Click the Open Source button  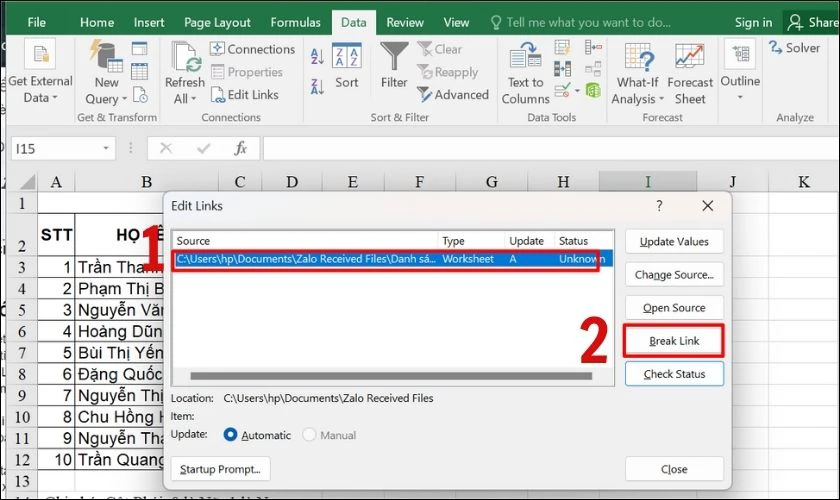[x=674, y=308]
